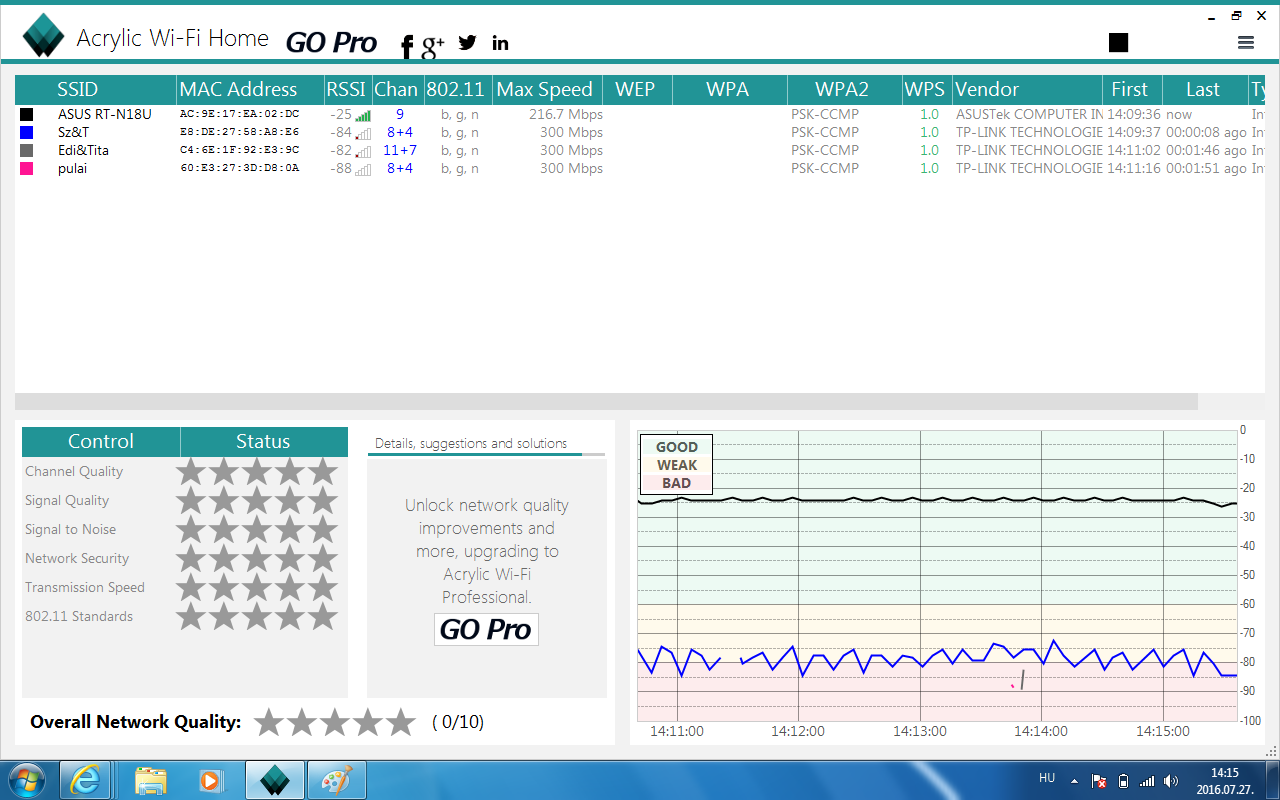Click black color swatch of ASUS RT-N18U
The width and height of the screenshot is (1280, 800).
(x=27, y=115)
